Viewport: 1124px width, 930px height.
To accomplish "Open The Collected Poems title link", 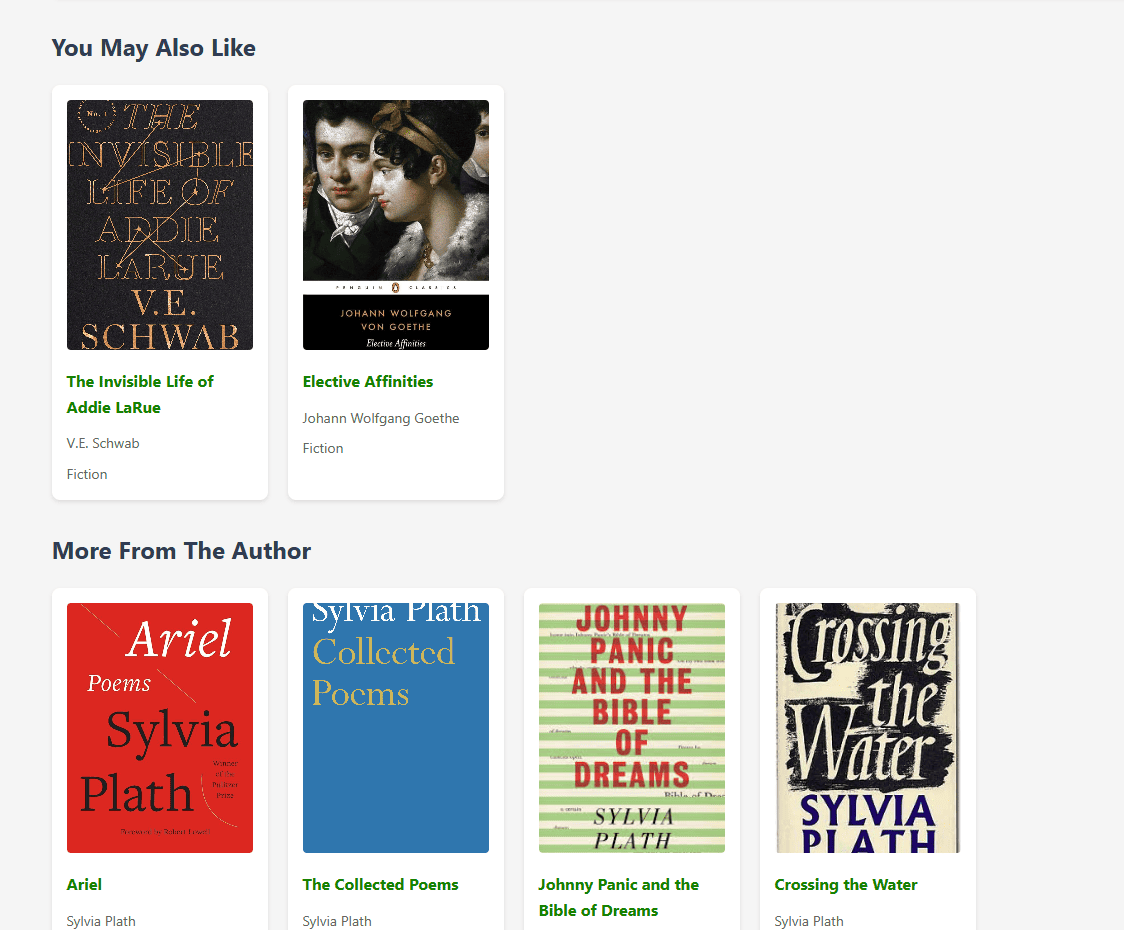I will tap(380, 884).
